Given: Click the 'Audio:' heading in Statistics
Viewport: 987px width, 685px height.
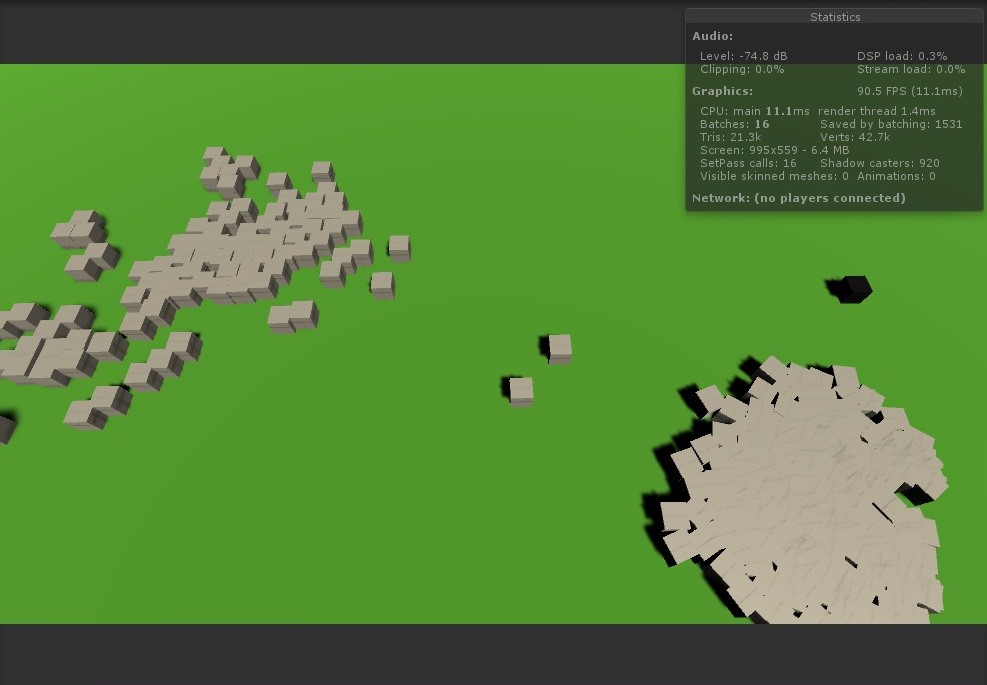Looking at the screenshot, I should point(713,37).
